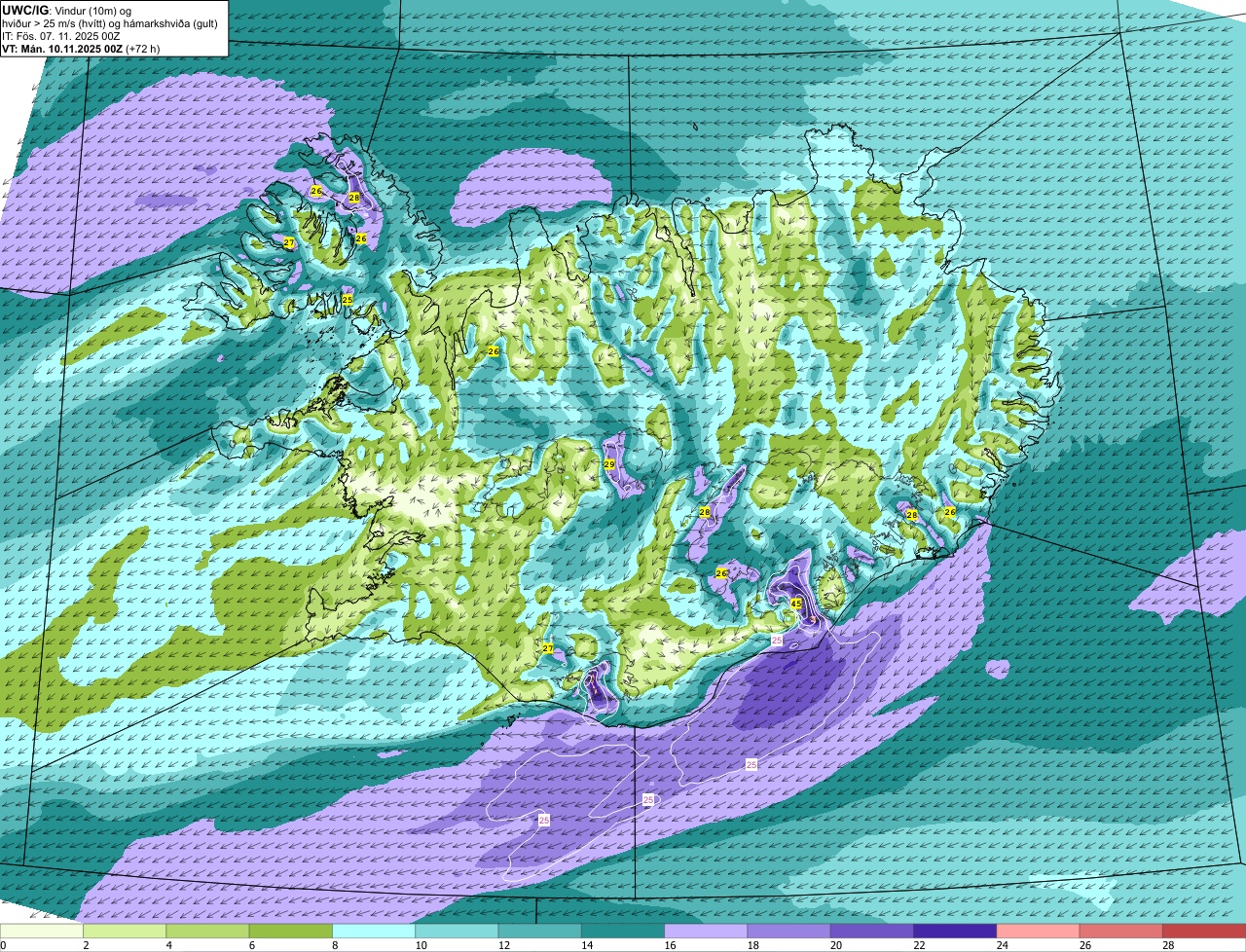Click the yellow 25 gust label in Westfjords
This screenshot has height=952, width=1246.
(348, 300)
